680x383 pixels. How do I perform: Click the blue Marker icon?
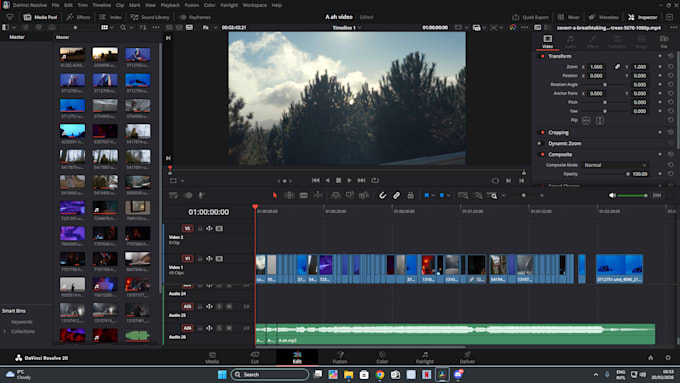click(x=442, y=196)
